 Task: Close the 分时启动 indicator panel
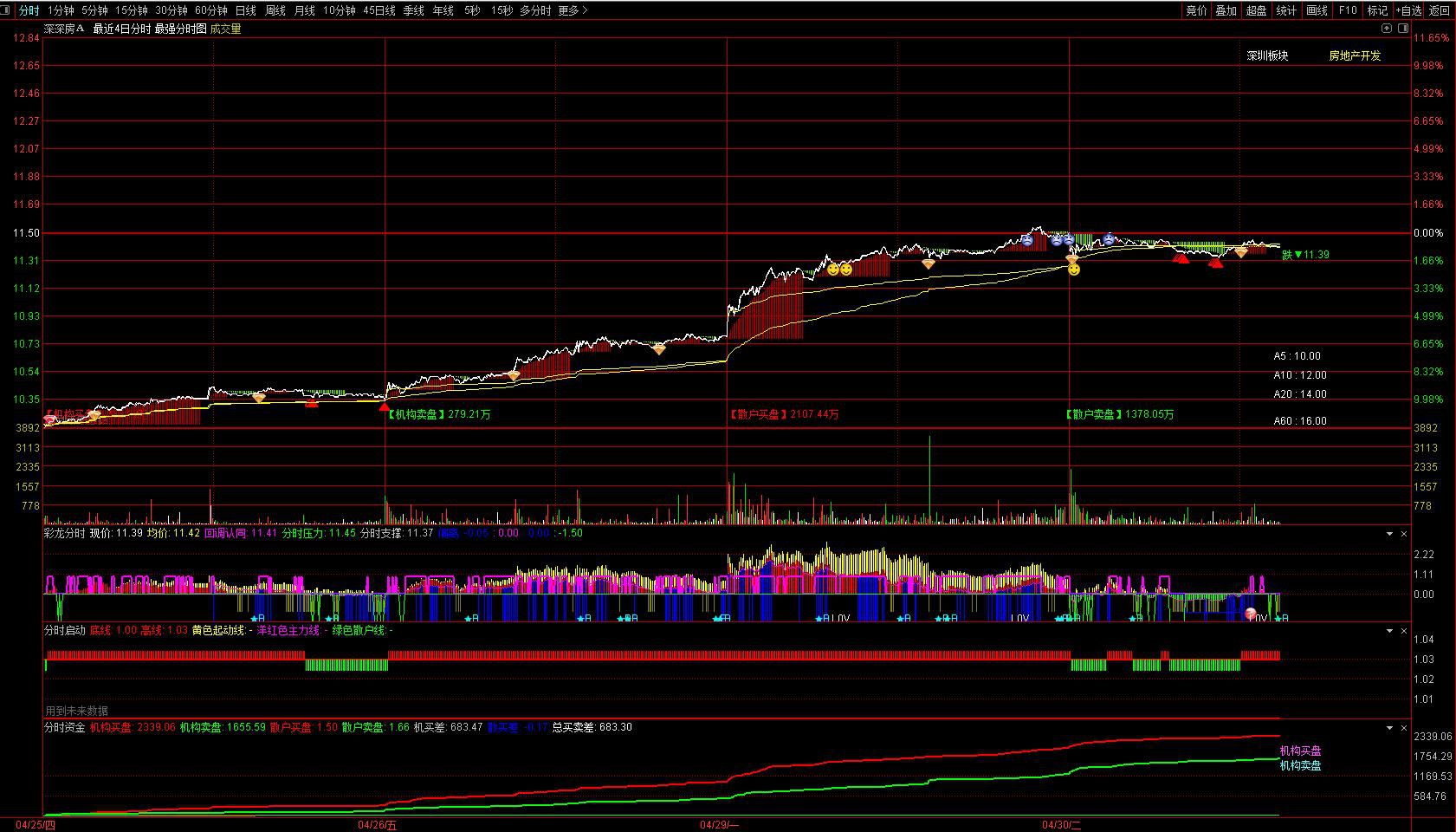1404,631
